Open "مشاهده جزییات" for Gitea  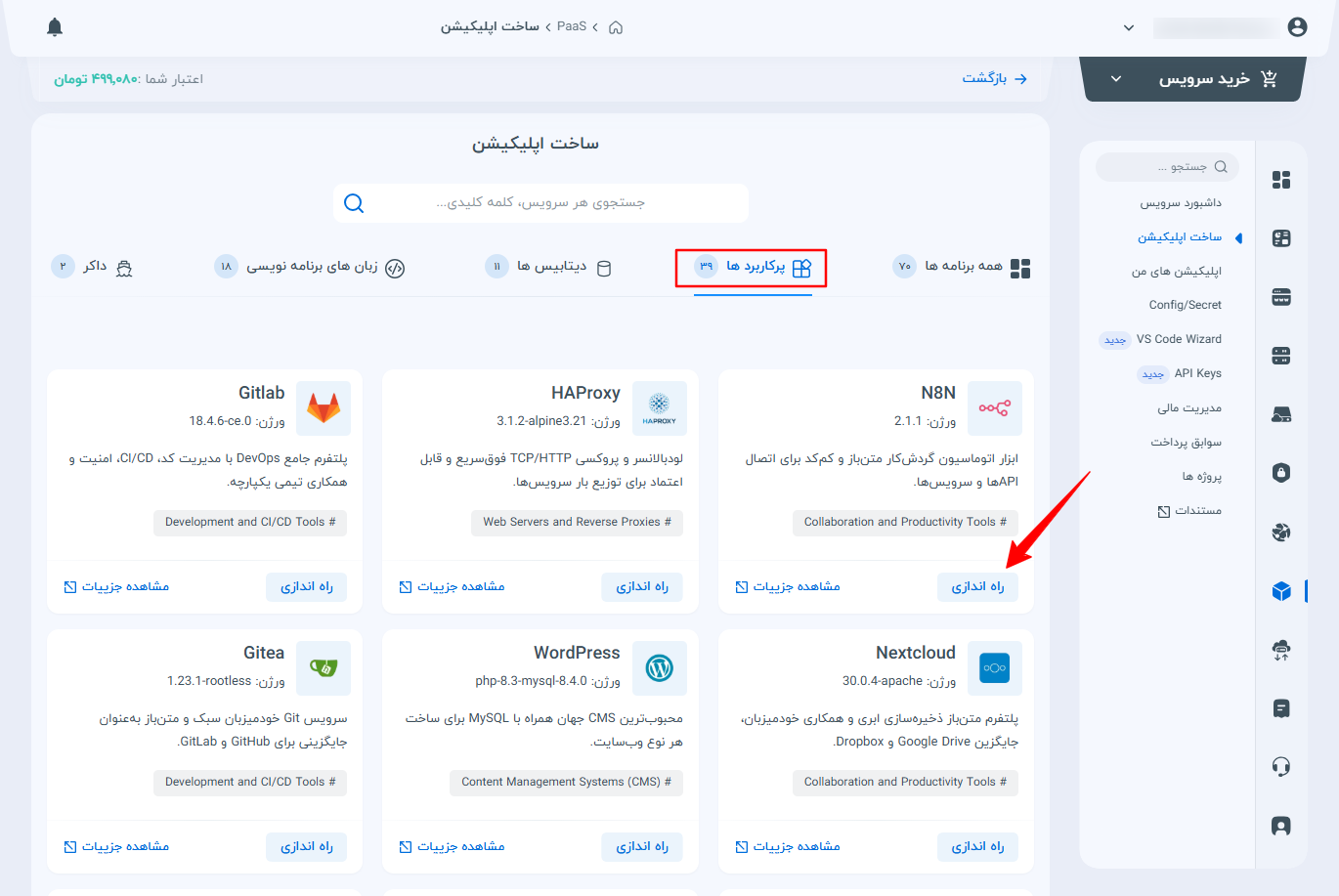116,846
